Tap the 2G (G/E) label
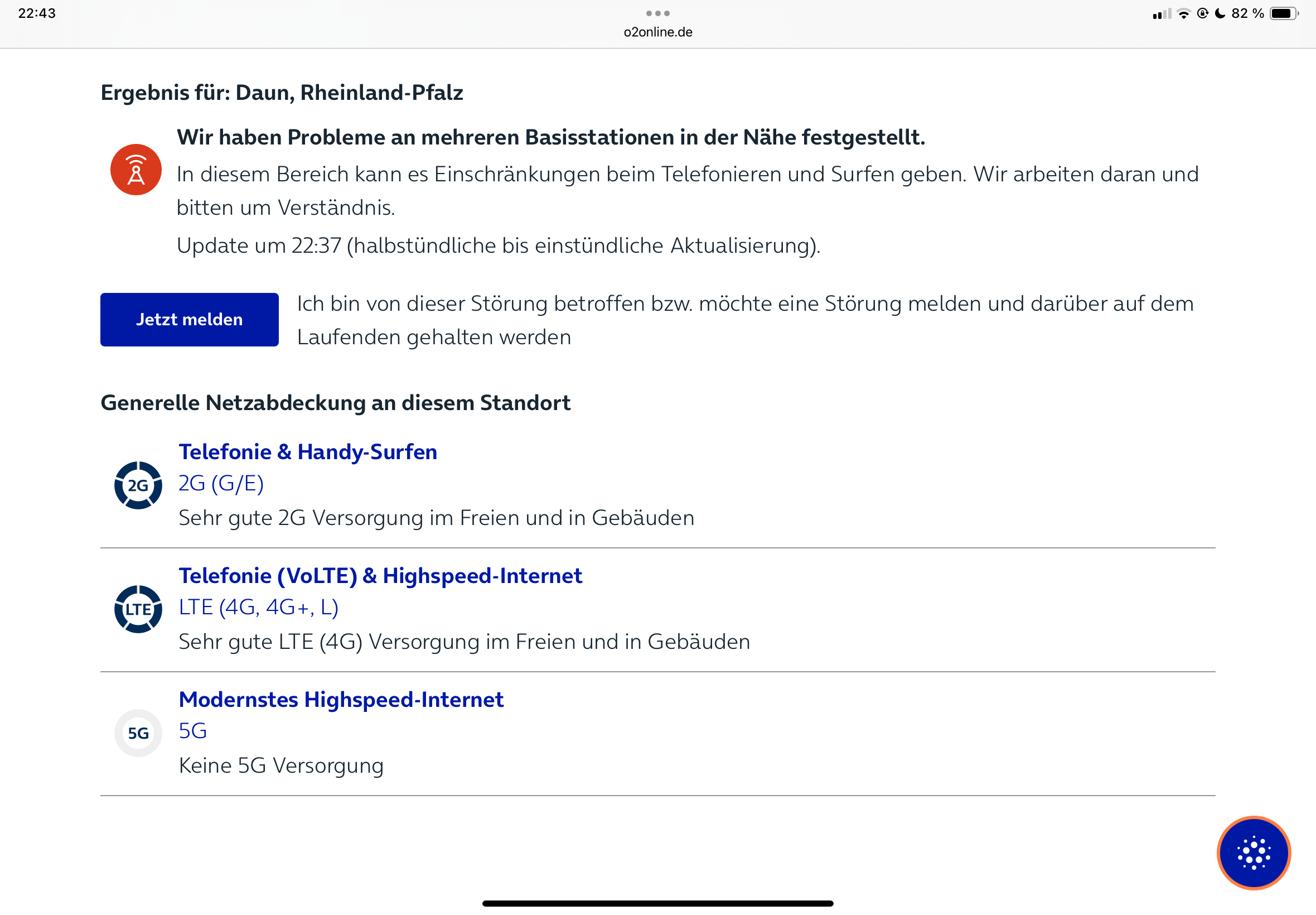The image size is (1316, 915). (221, 483)
